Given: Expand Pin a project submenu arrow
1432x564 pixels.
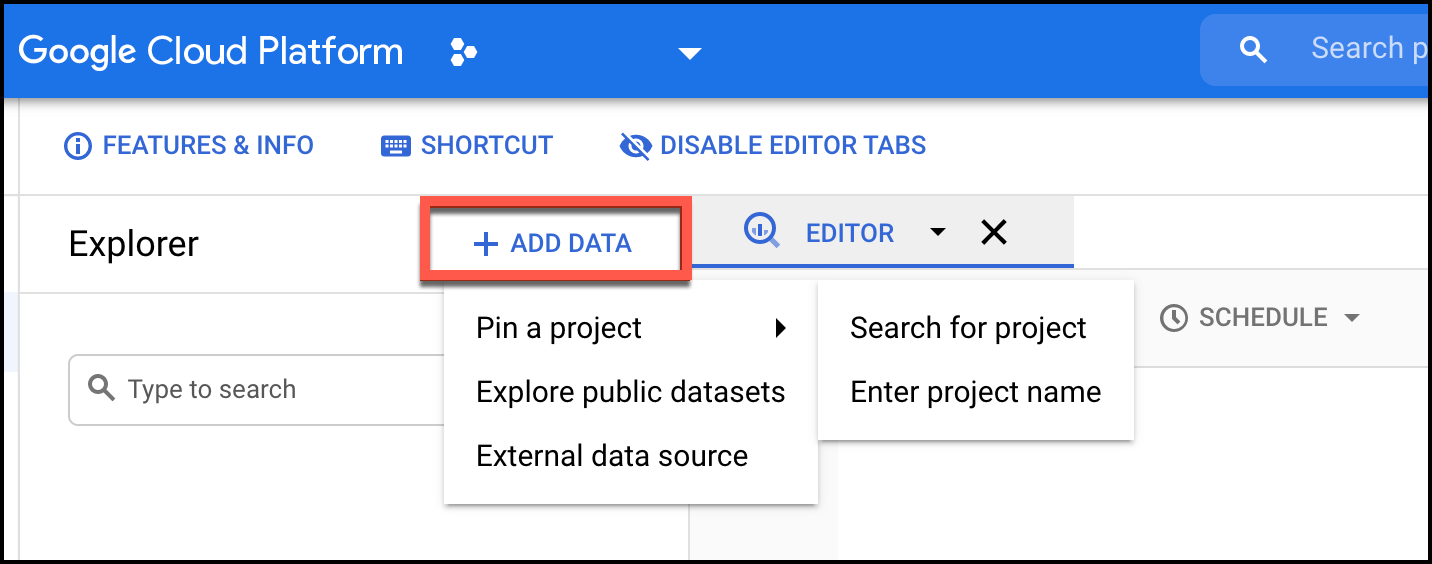Looking at the screenshot, I should click(x=781, y=328).
